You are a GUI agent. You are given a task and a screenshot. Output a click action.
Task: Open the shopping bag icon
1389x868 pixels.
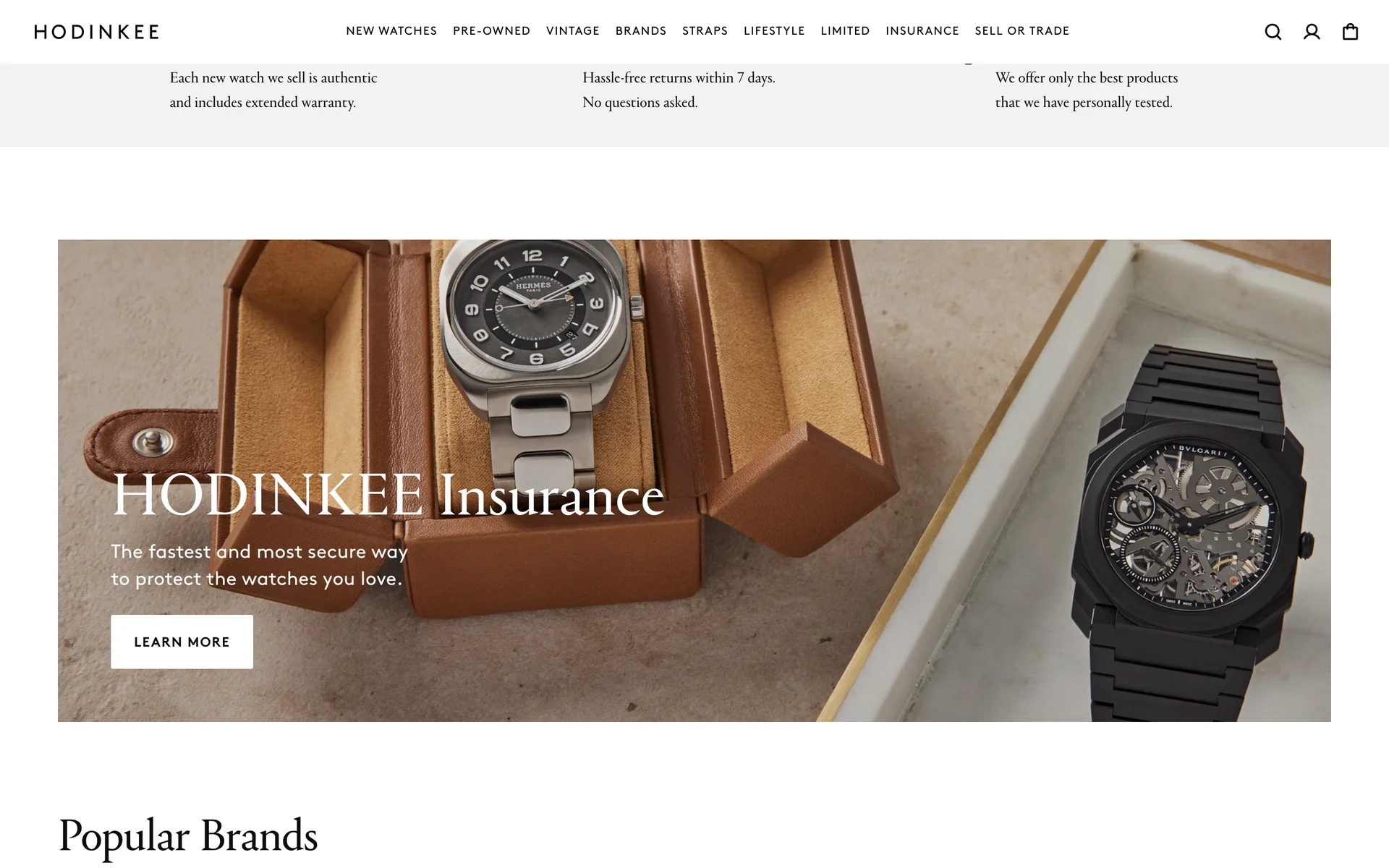(1350, 32)
